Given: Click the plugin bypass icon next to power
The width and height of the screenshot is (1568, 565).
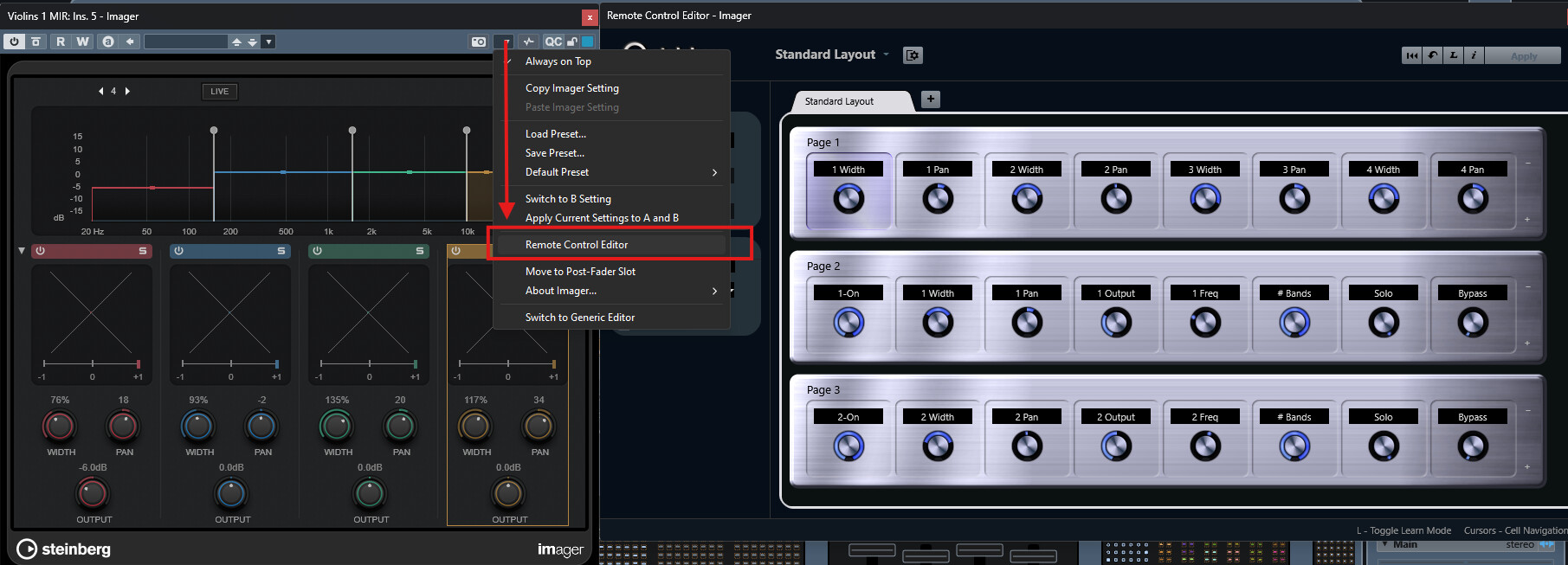Looking at the screenshot, I should pyautogui.click(x=36, y=42).
